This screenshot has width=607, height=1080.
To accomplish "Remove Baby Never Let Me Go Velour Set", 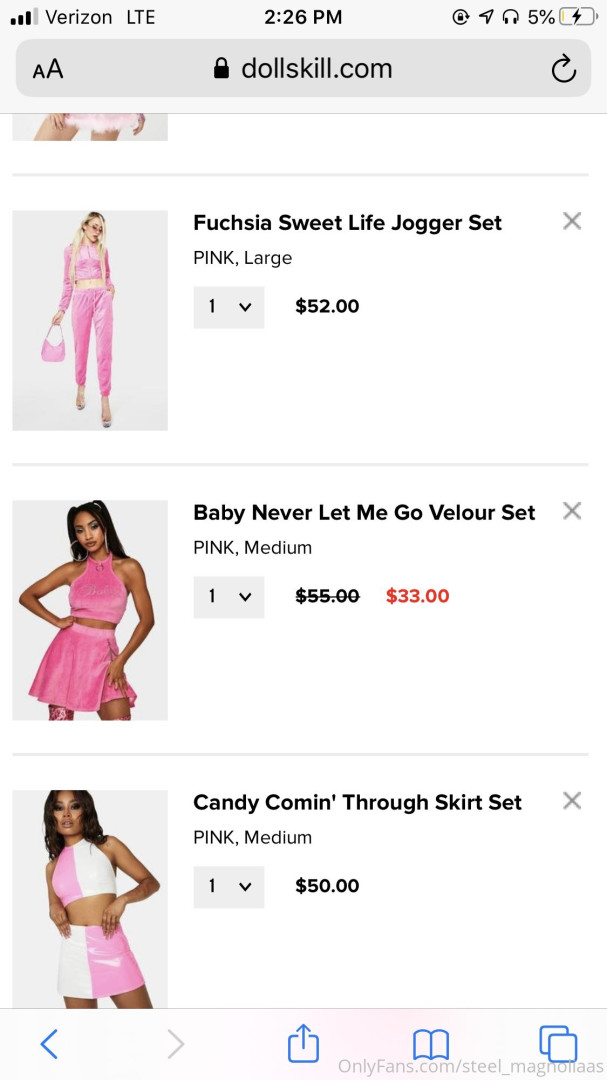I will (572, 511).
